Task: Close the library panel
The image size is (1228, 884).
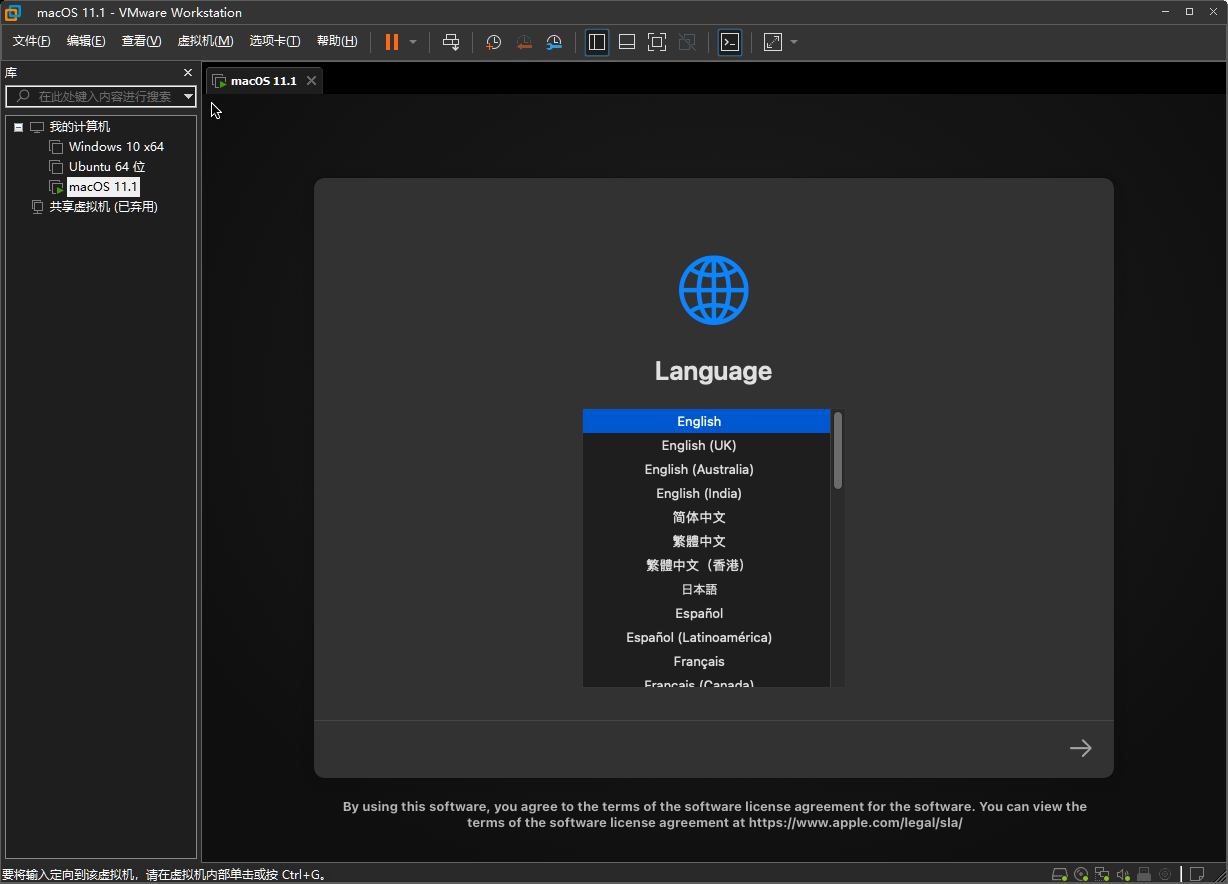Action: tap(188, 73)
